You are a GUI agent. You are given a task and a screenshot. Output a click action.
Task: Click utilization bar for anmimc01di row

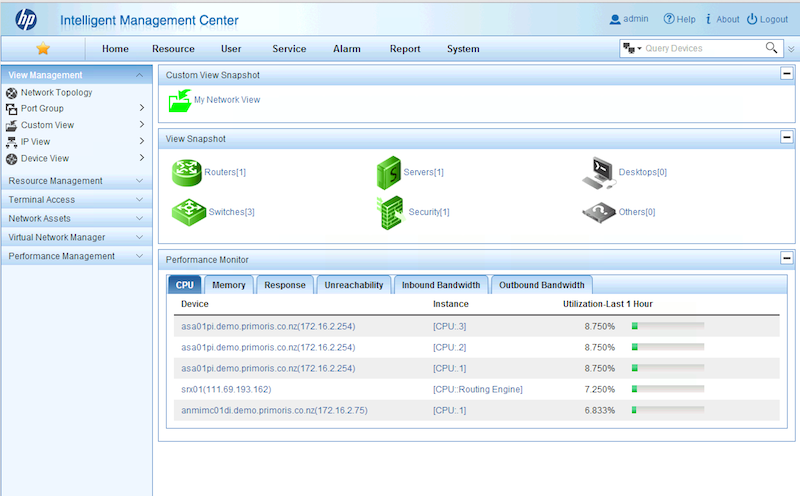coord(668,410)
